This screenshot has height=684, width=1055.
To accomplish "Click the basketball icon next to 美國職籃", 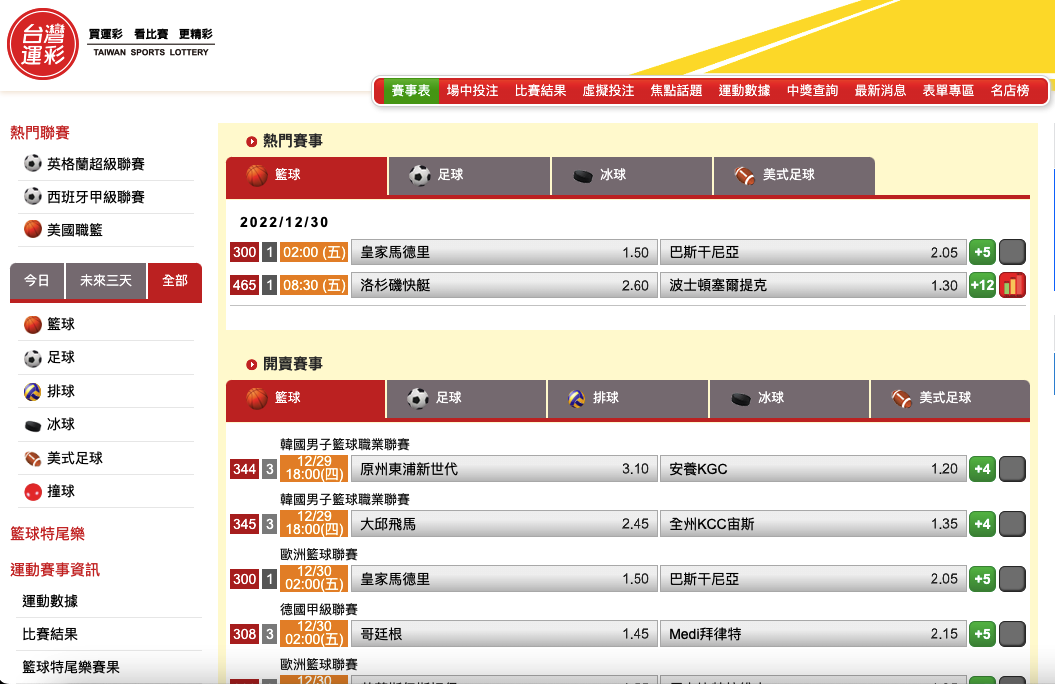I will [x=33, y=230].
